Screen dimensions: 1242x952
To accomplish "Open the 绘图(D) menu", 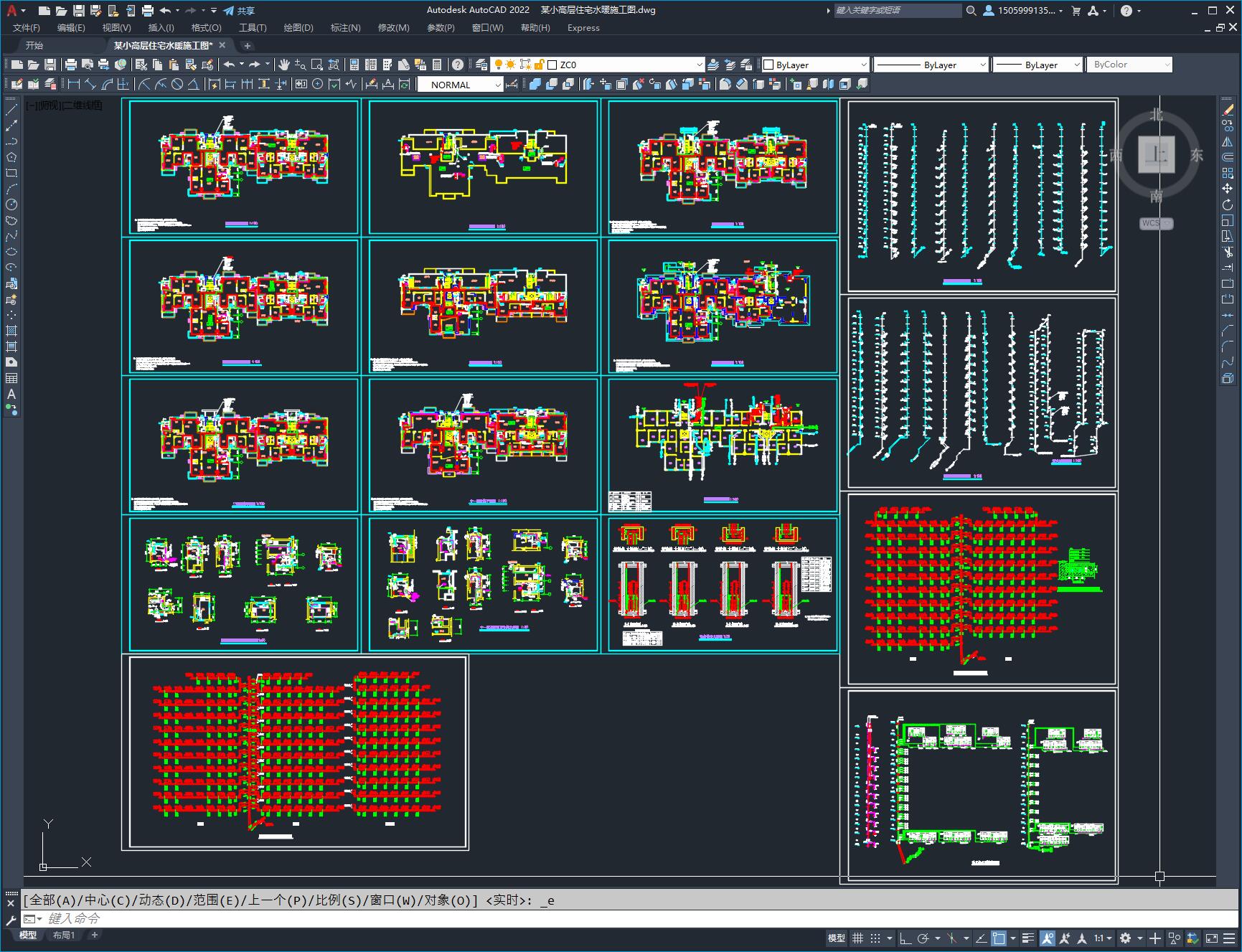I will tap(298, 27).
